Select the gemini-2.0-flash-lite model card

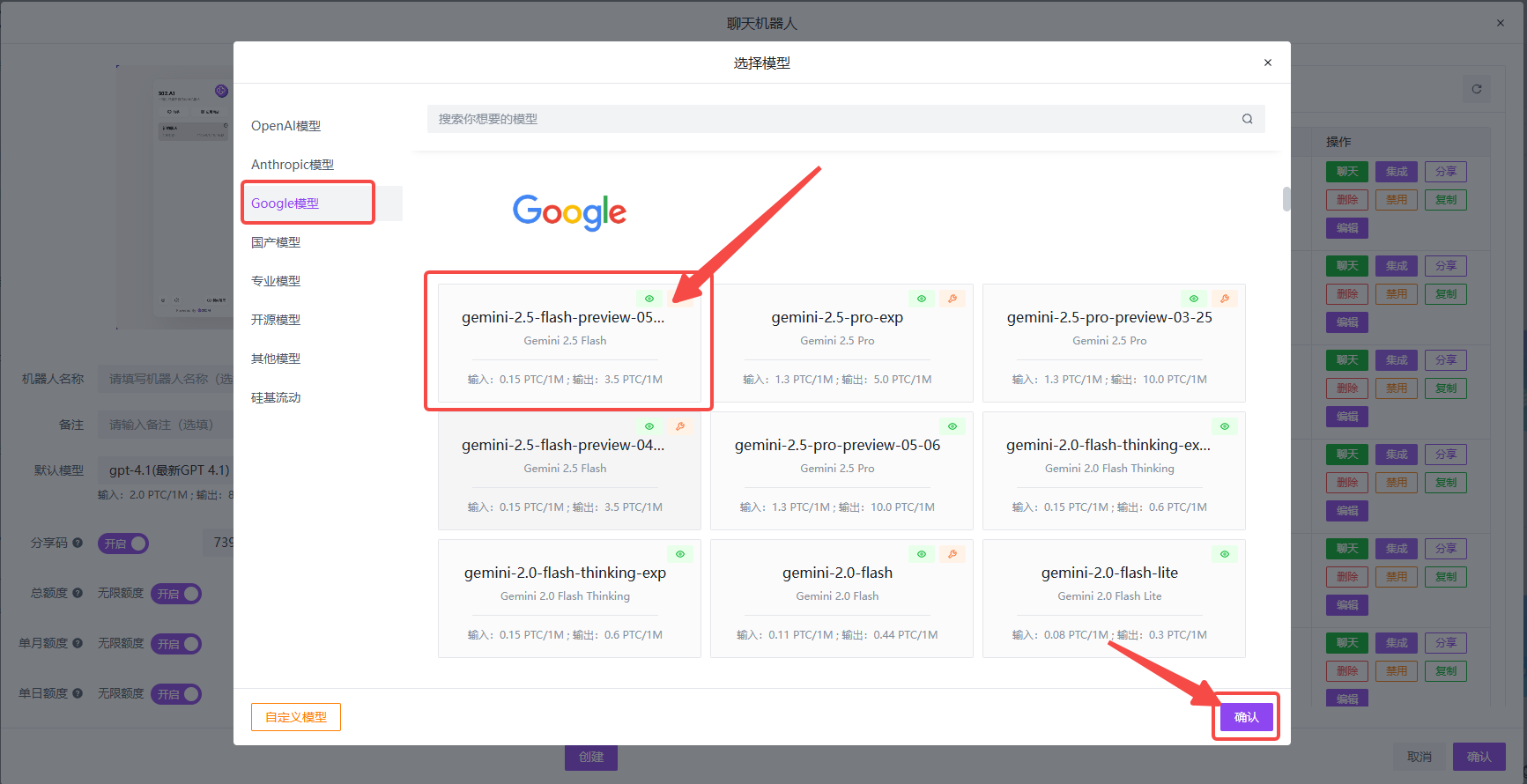coord(1114,598)
